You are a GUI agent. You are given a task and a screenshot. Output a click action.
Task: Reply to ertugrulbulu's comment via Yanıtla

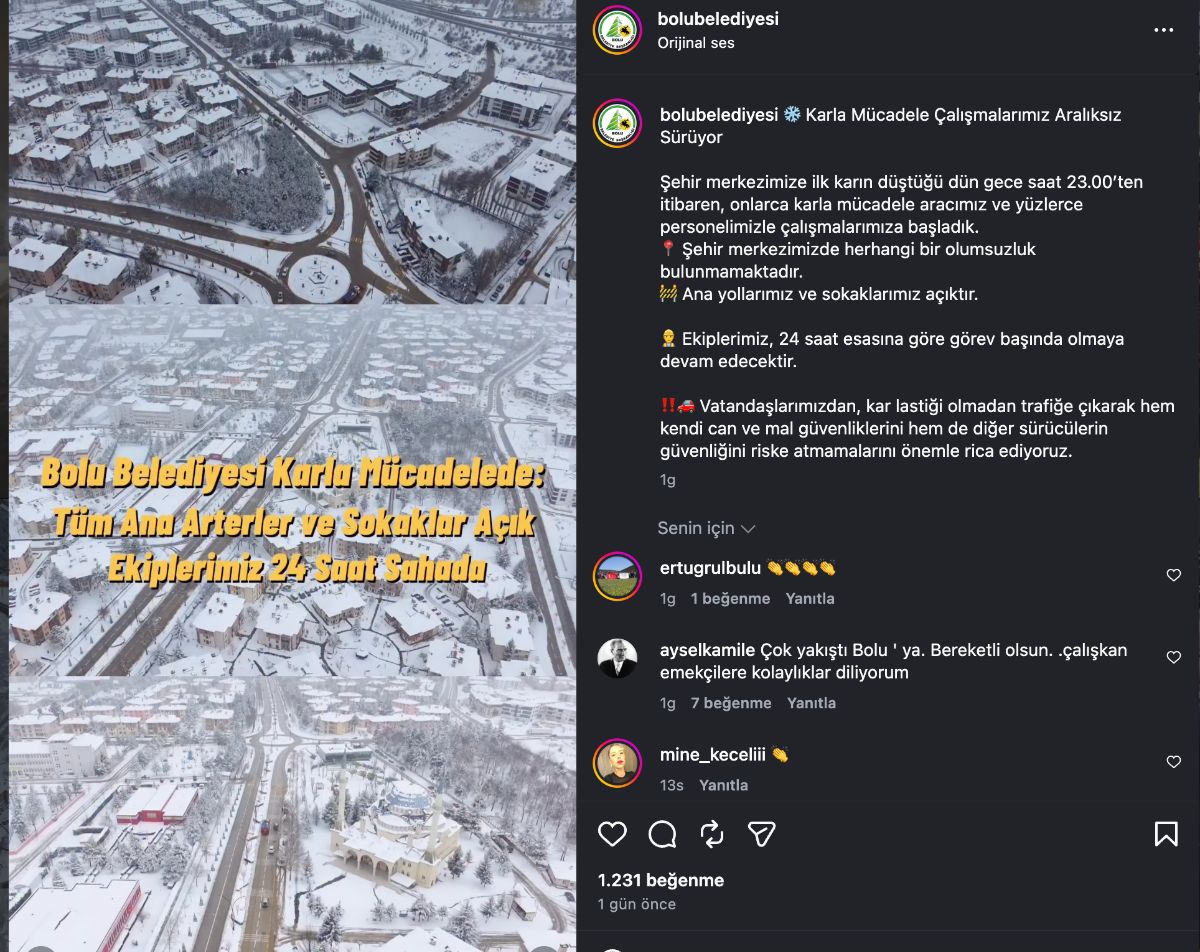[x=810, y=599]
